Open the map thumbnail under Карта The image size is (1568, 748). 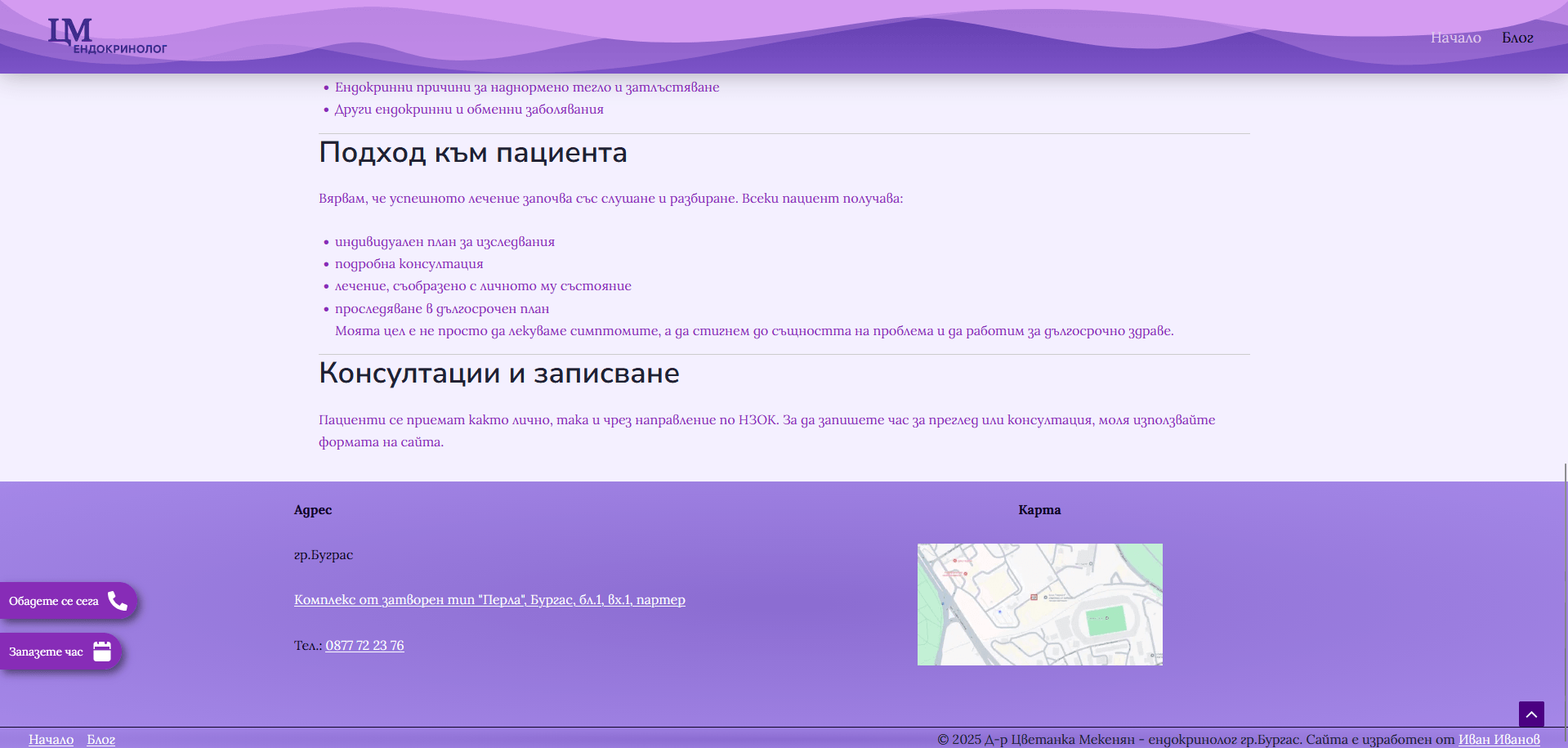click(1039, 604)
